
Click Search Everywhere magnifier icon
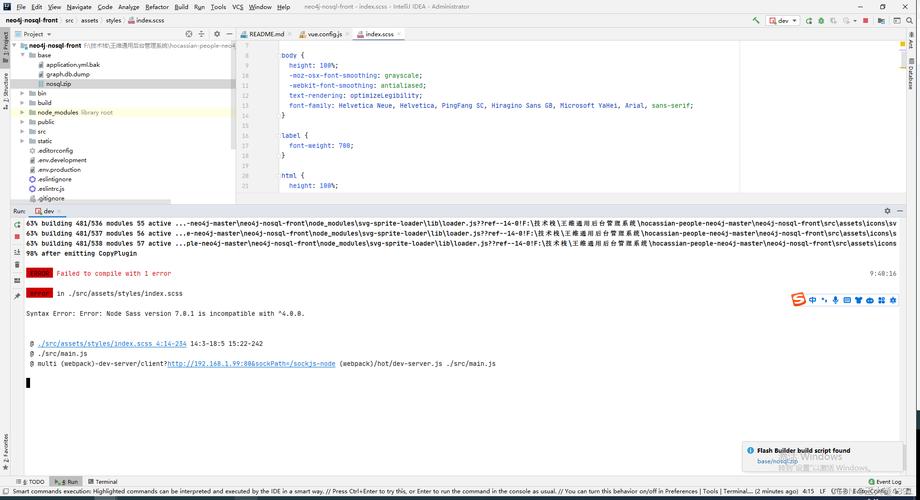click(x=909, y=21)
